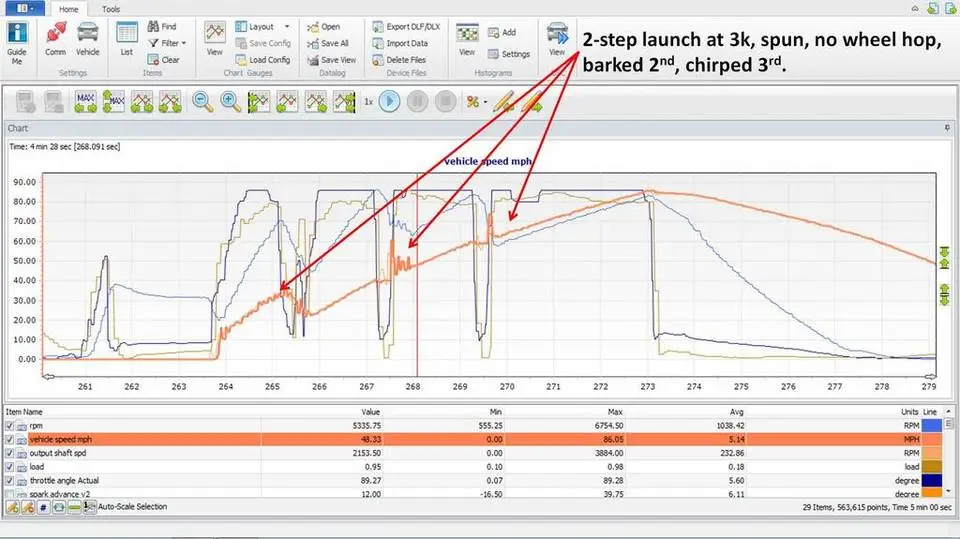960x539 pixels.
Task: Toggle the throttle angle Actual checkbox
Action: 10,481
